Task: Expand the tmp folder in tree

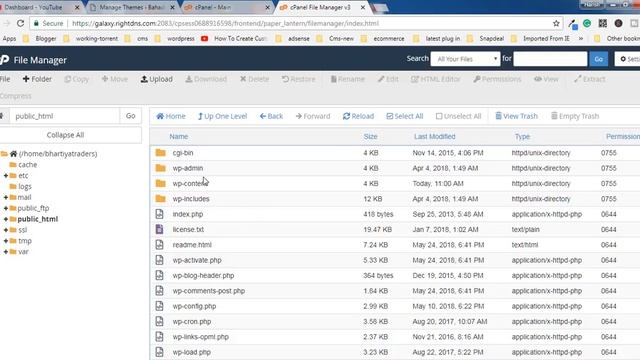Action: click(6, 241)
